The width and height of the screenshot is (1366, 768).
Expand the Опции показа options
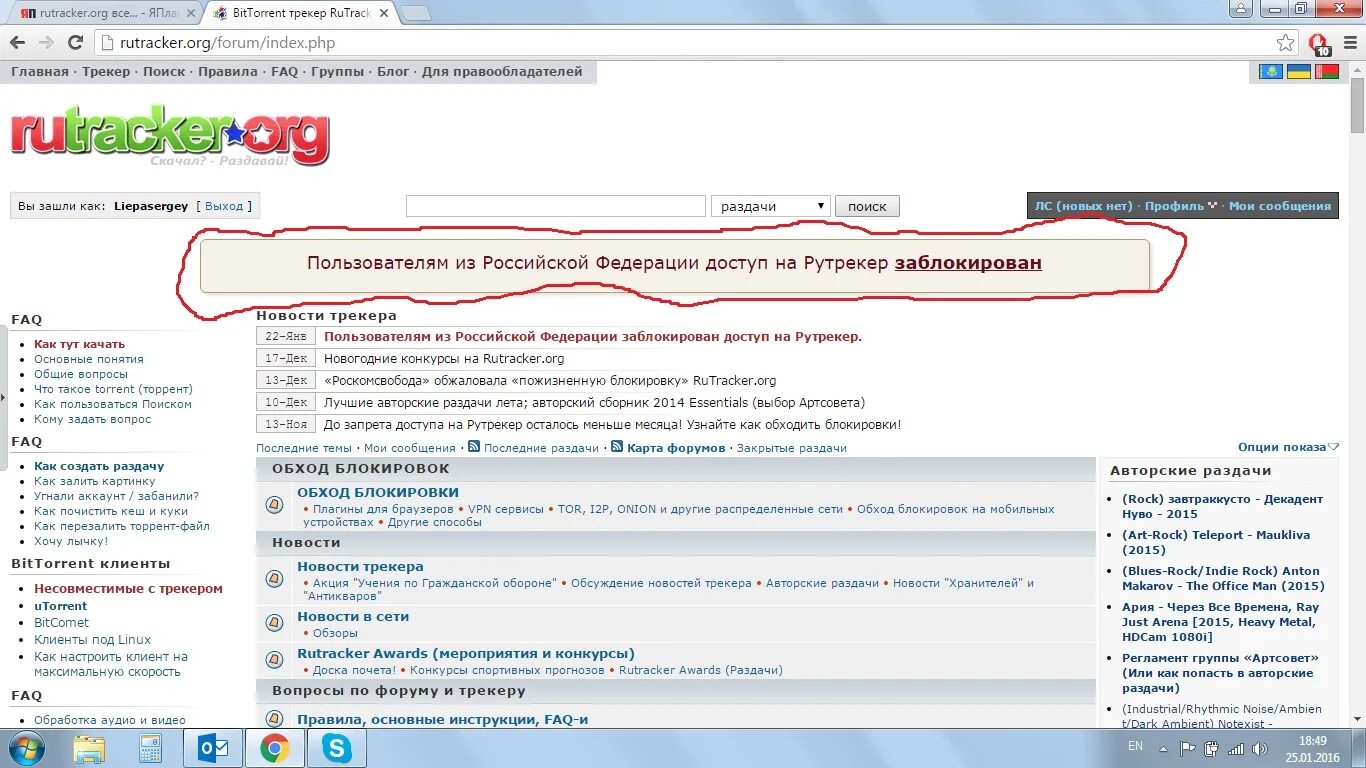pos(1288,447)
